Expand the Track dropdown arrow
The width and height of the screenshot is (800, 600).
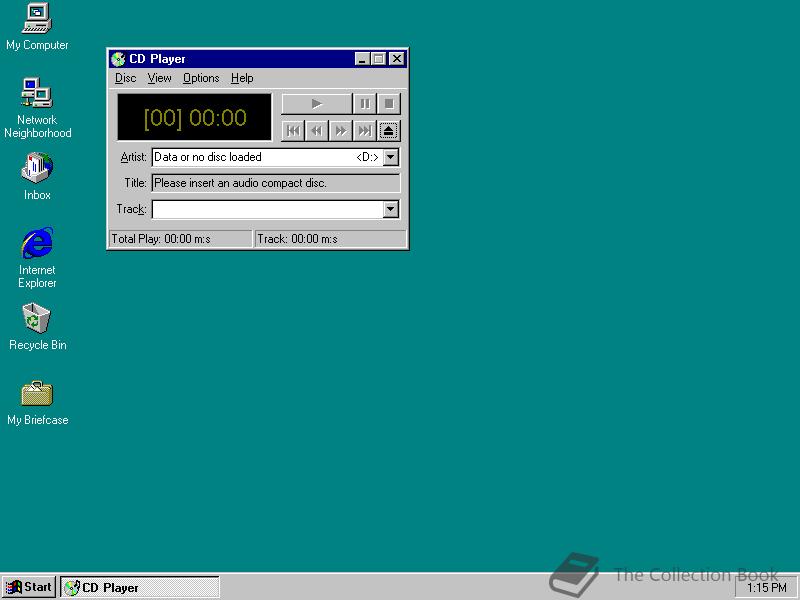(x=391, y=209)
